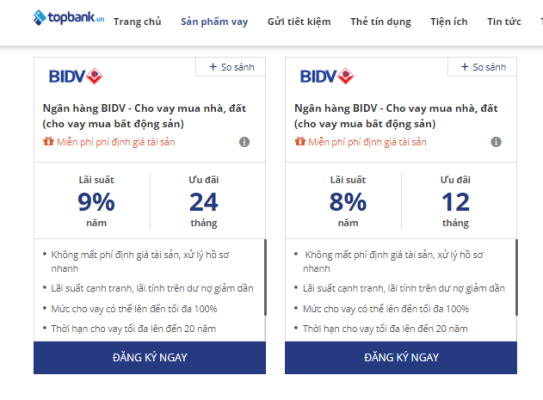Open the Sản phẩm vay menu
This screenshot has width=543, height=400.
pos(214,22)
